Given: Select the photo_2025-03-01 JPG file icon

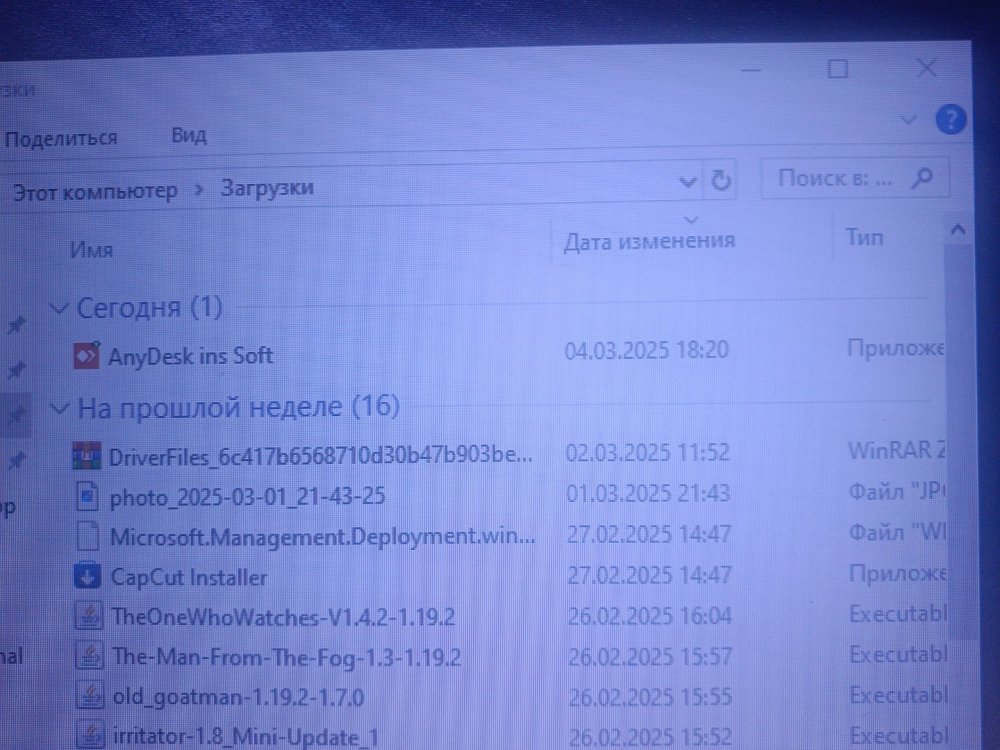Looking at the screenshot, I should (x=87, y=497).
